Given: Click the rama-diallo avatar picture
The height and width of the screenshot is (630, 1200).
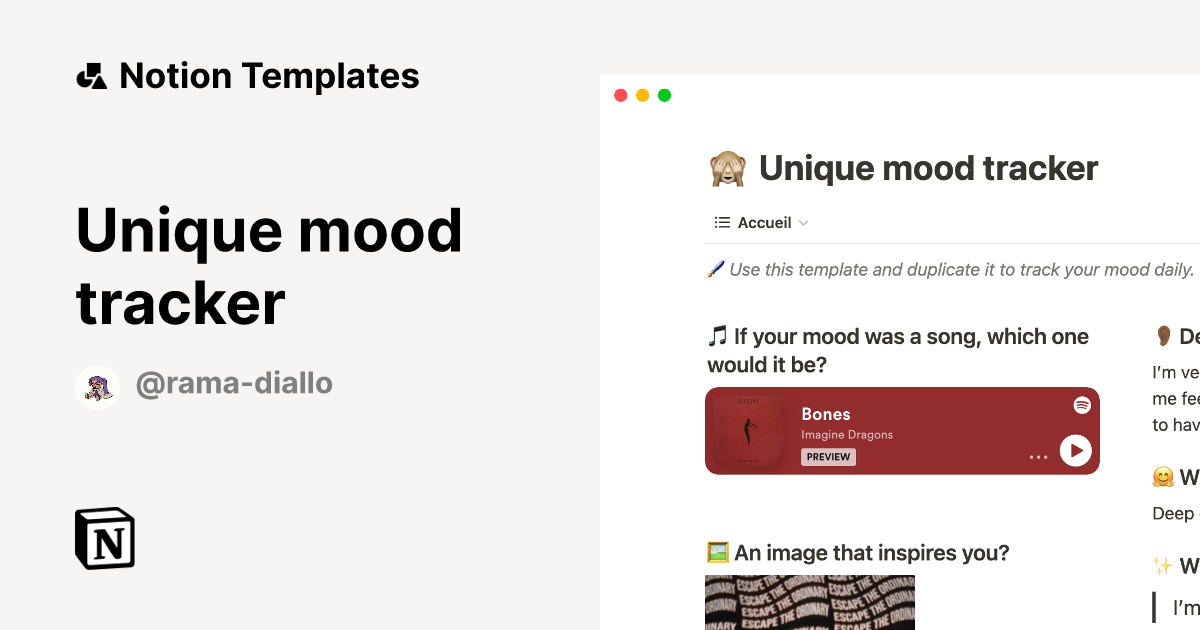Looking at the screenshot, I should click(x=98, y=386).
